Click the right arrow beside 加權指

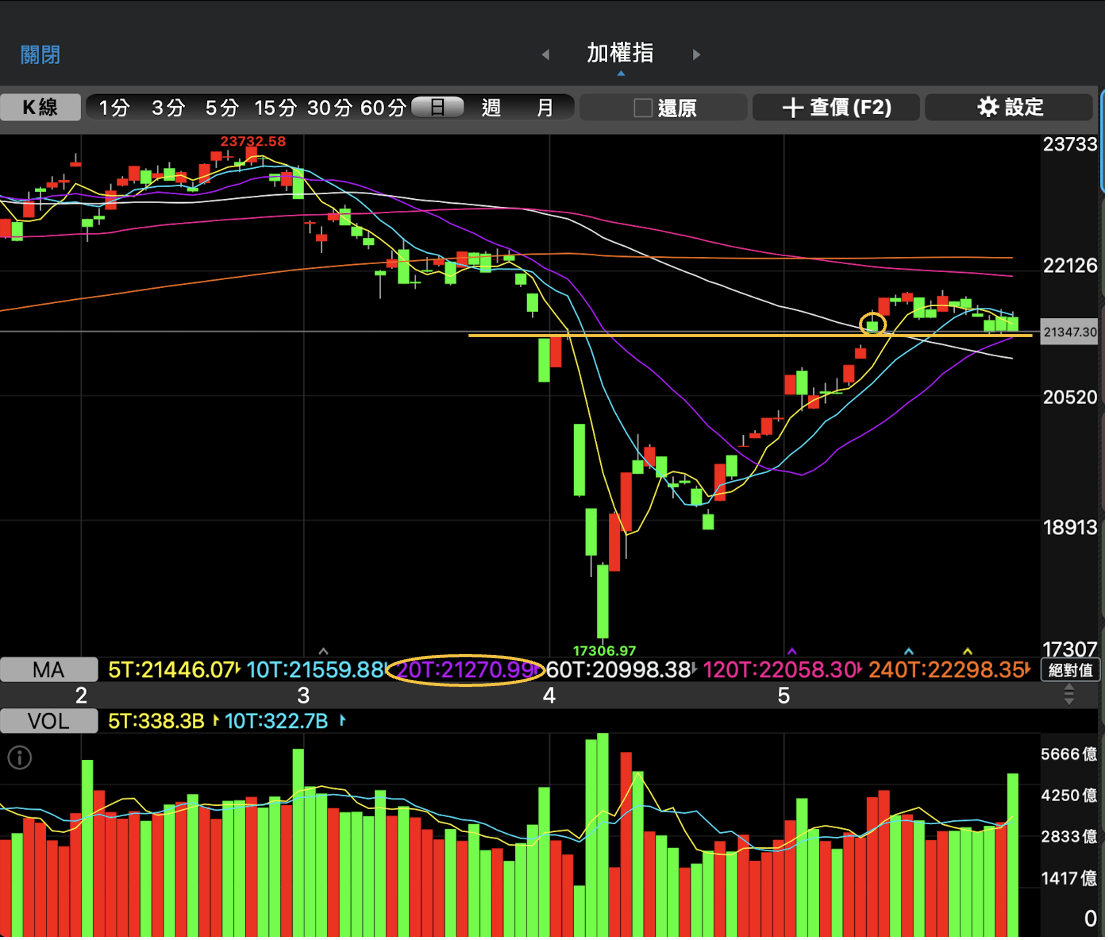tap(696, 55)
